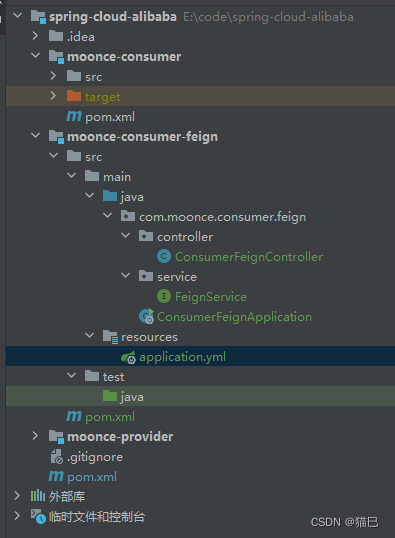Viewport: 395px width, 538px height.
Task: Expand the 临时文件和控制台 node
Action: coord(17,515)
